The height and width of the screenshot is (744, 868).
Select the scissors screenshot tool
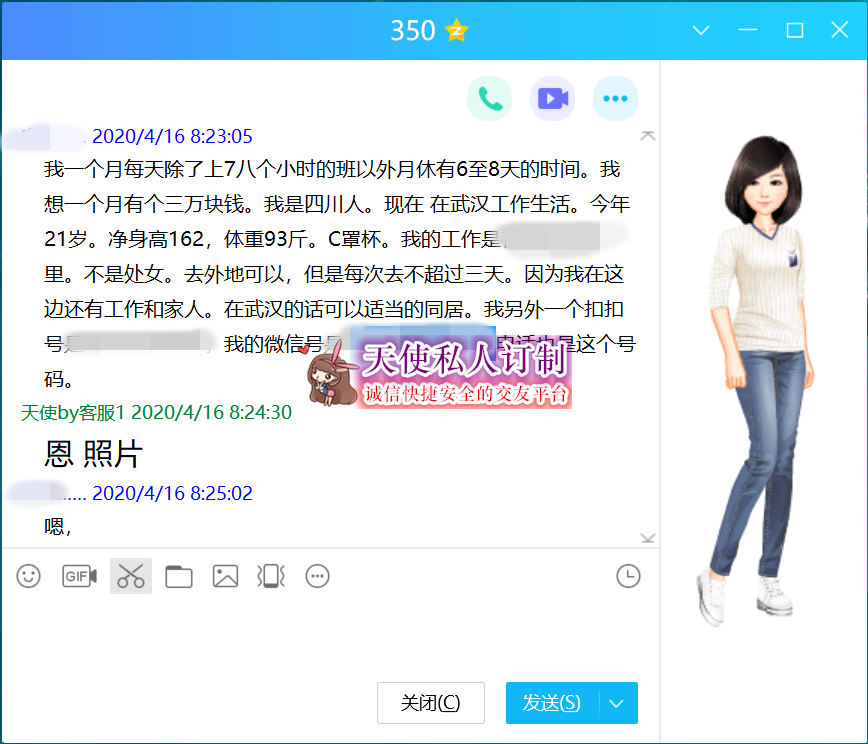click(x=131, y=576)
